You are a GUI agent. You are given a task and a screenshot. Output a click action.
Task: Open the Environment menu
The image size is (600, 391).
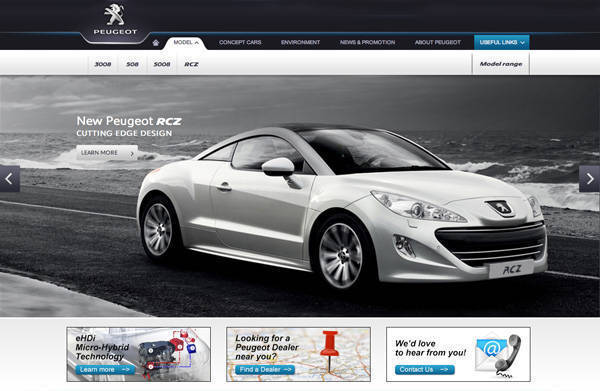300,42
